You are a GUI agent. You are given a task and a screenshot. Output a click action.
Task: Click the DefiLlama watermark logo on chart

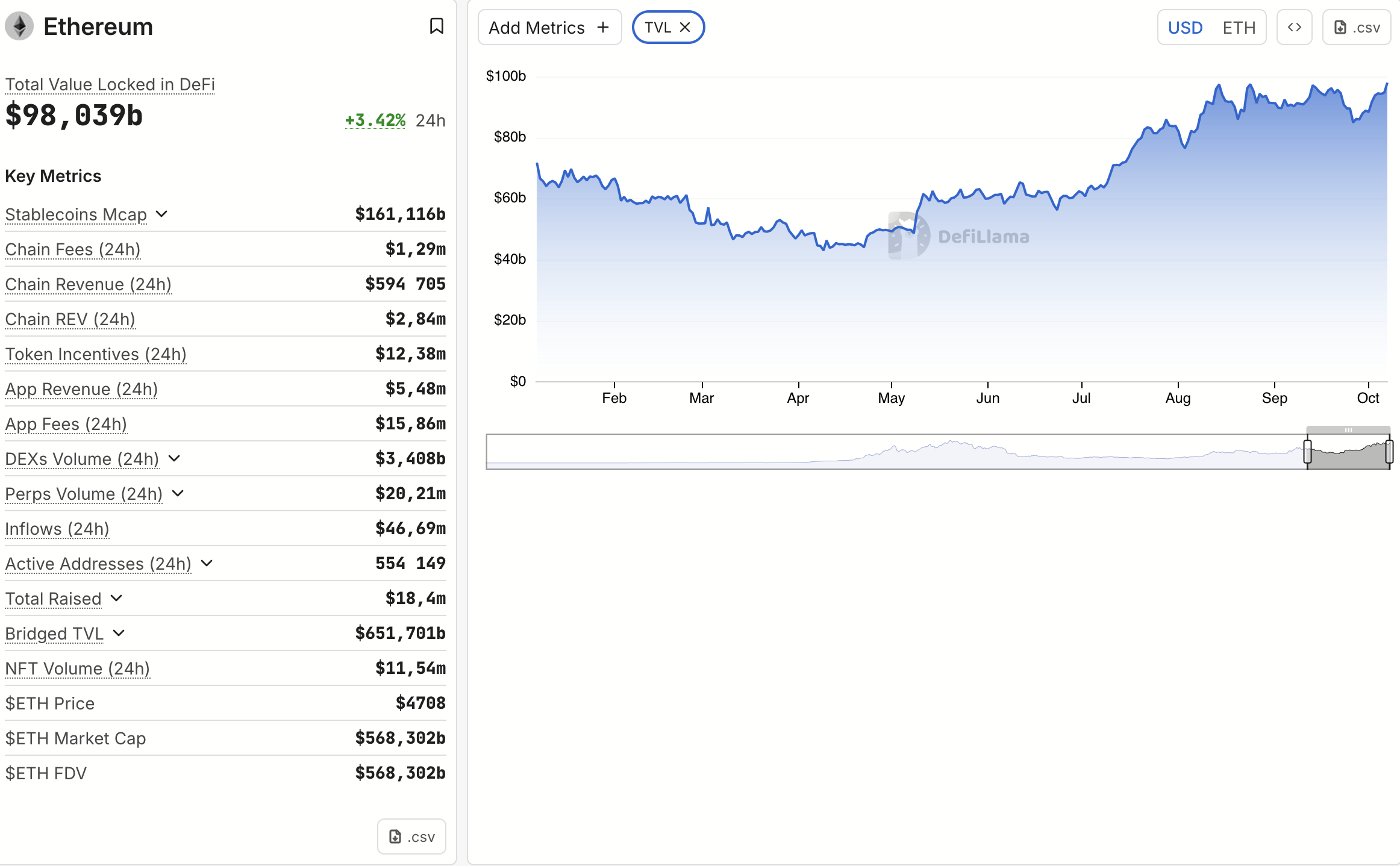pos(909,235)
